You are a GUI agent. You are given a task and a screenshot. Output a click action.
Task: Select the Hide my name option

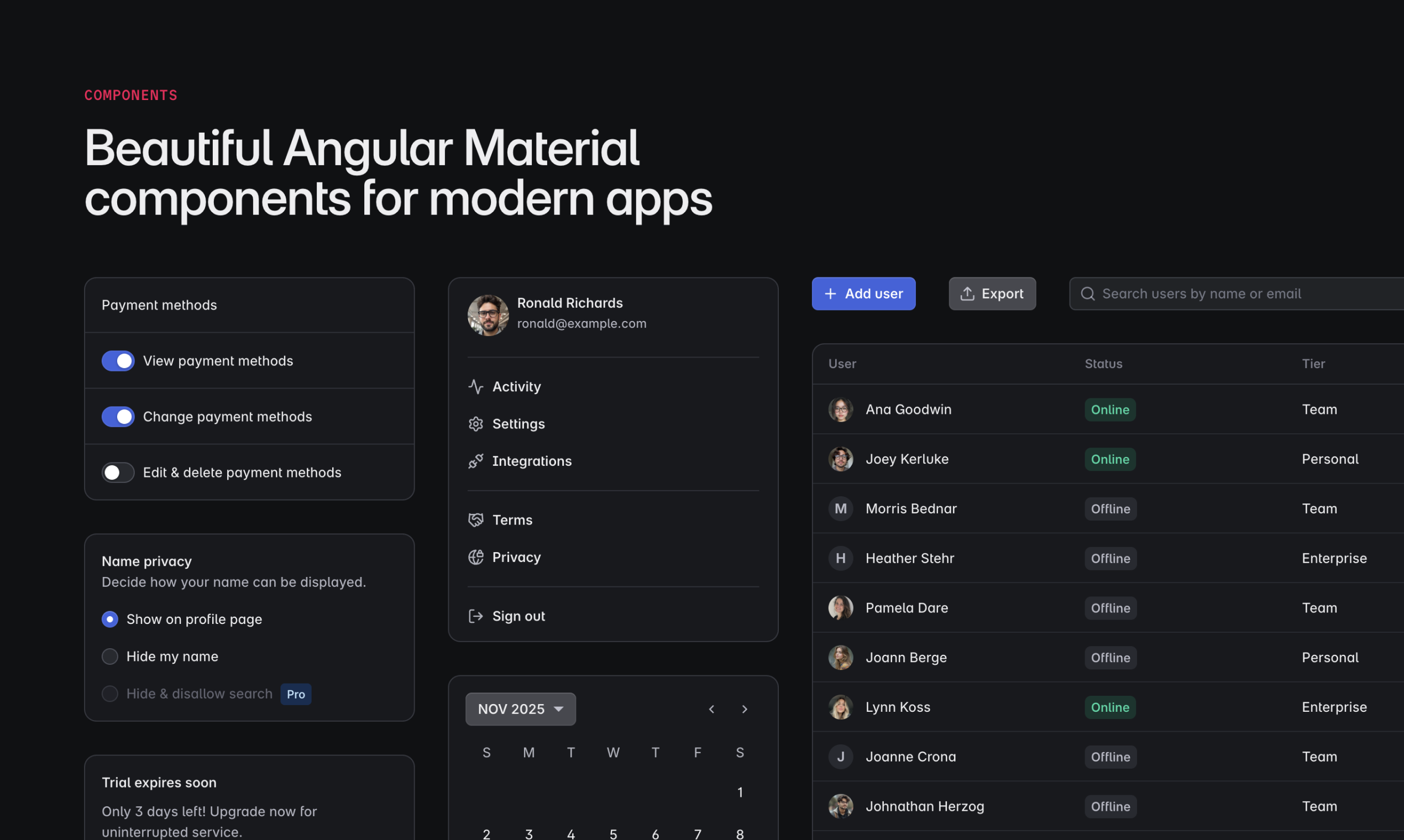[x=110, y=656]
